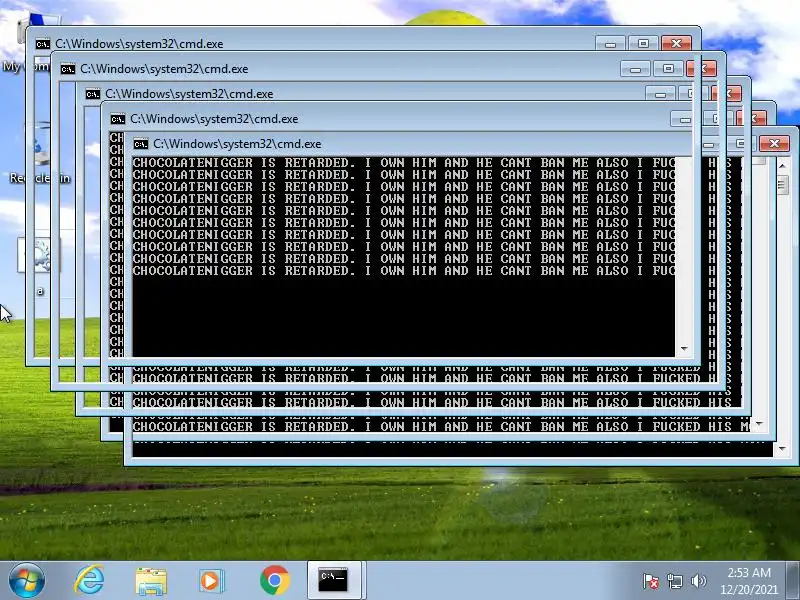The image size is (800, 600).
Task: Close the uppermost cmd window
Action: (677, 44)
